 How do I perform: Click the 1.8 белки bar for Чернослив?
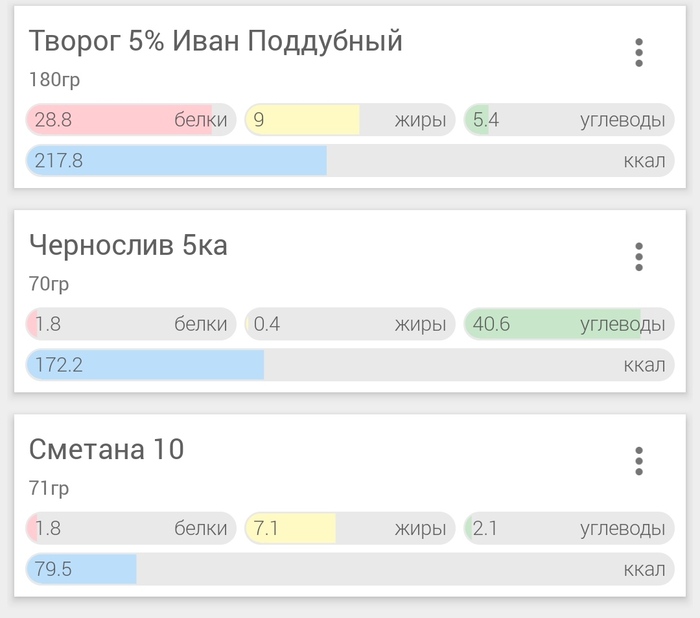tap(131, 324)
